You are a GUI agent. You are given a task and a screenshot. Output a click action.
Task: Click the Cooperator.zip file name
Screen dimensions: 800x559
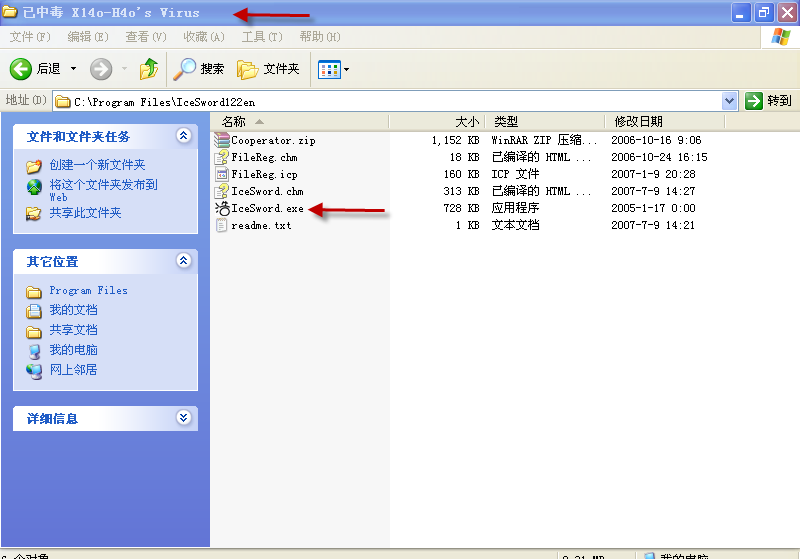click(273, 140)
